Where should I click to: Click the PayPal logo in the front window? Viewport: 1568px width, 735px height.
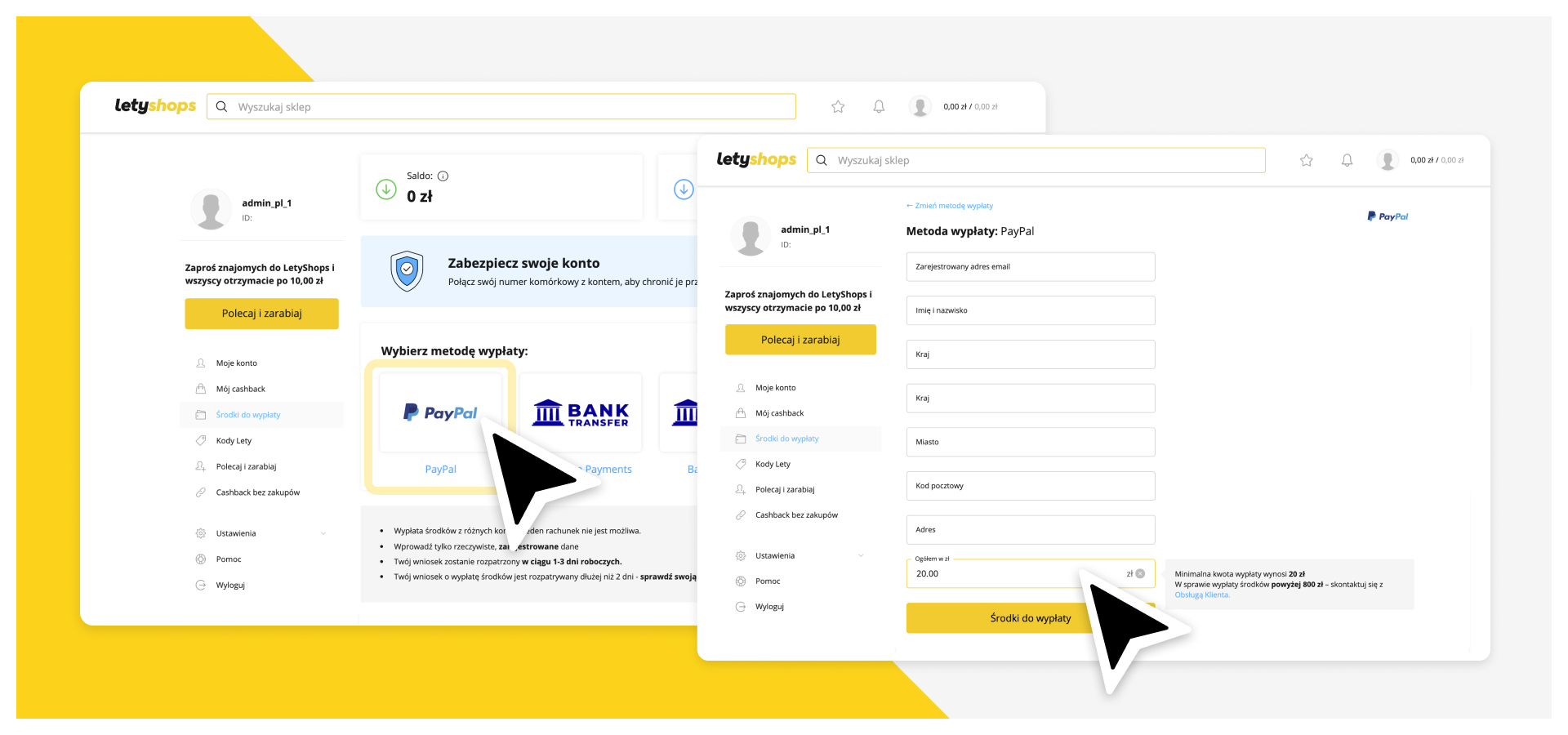tap(1388, 216)
